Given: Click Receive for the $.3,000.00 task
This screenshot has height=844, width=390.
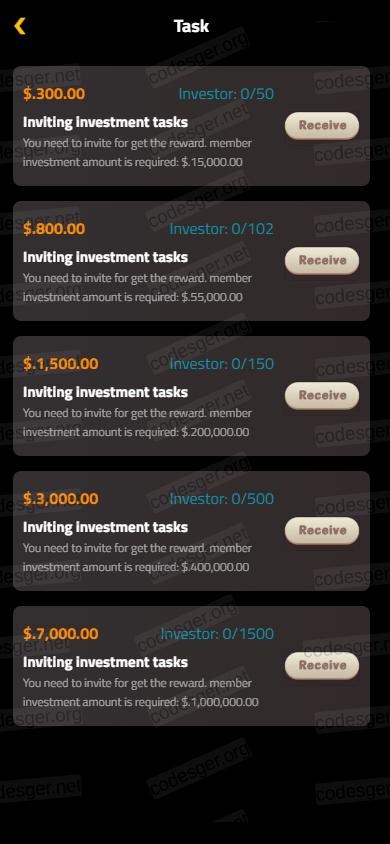Looking at the screenshot, I should coord(322,531).
